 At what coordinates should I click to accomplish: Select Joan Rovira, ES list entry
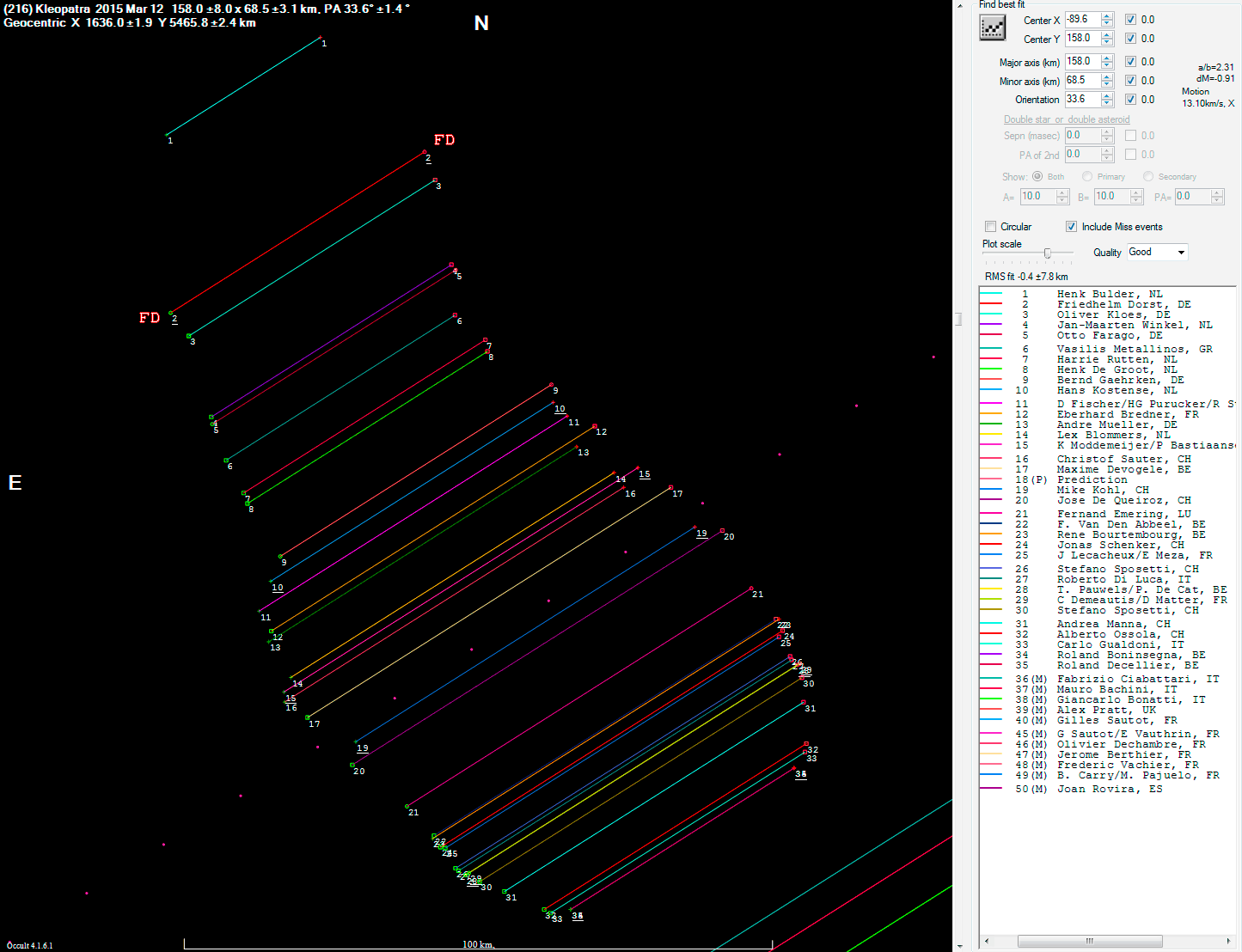click(1109, 789)
